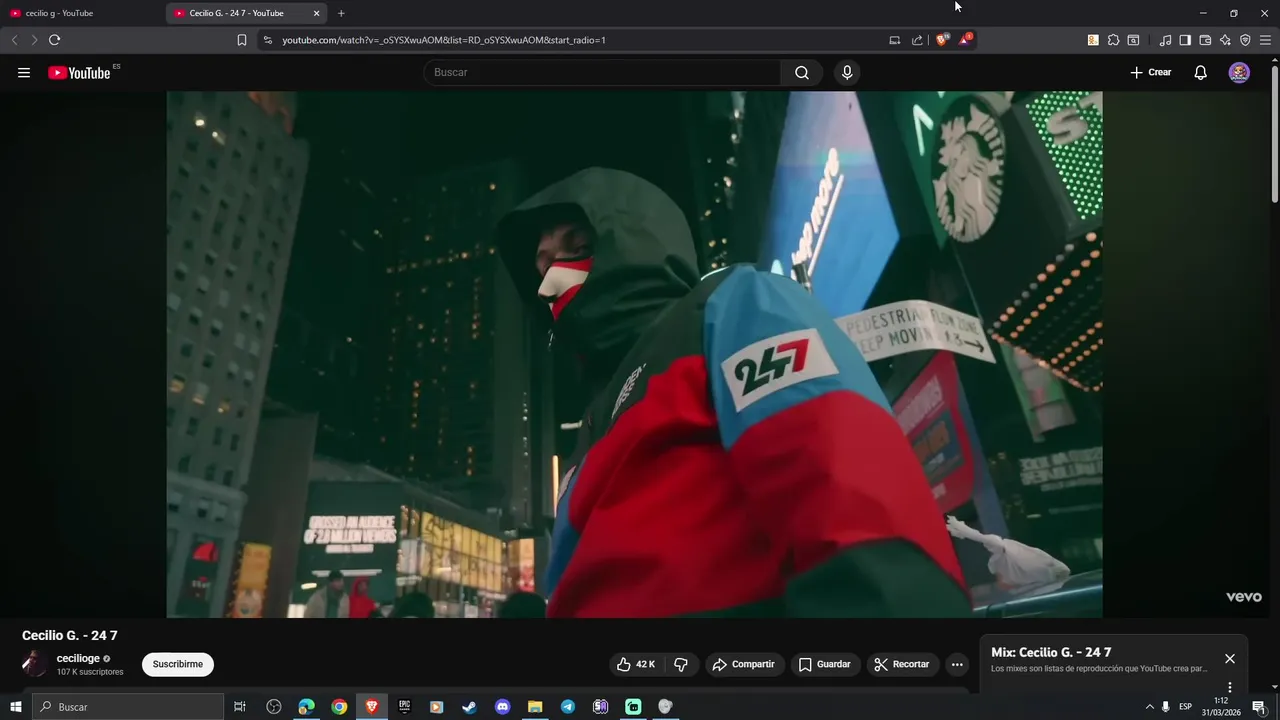Open the Brave VPN shield icon

[1245, 40]
